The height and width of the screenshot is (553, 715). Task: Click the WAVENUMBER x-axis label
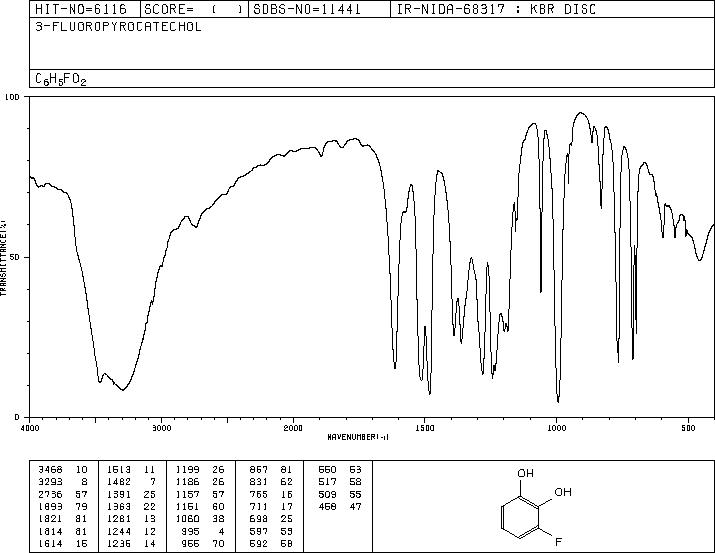point(358,437)
